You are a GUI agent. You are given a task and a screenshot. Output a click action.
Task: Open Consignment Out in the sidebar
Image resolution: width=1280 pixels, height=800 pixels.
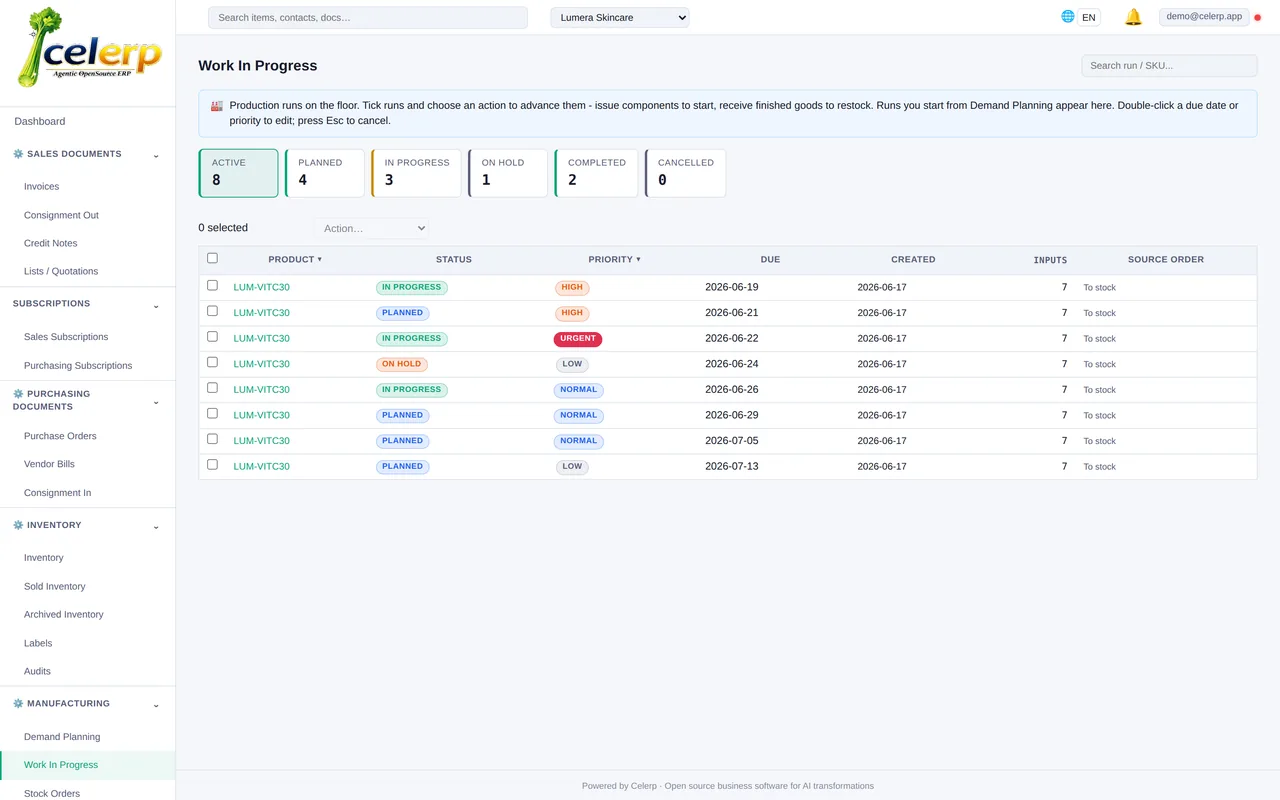pos(61,215)
